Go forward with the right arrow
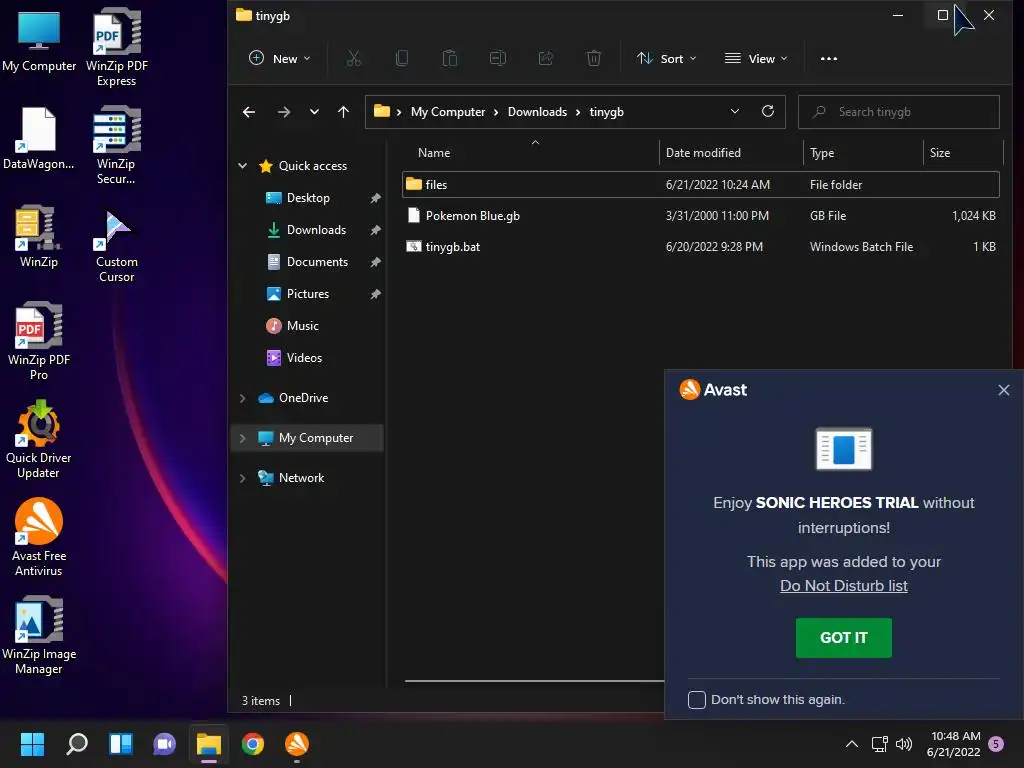 point(283,112)
